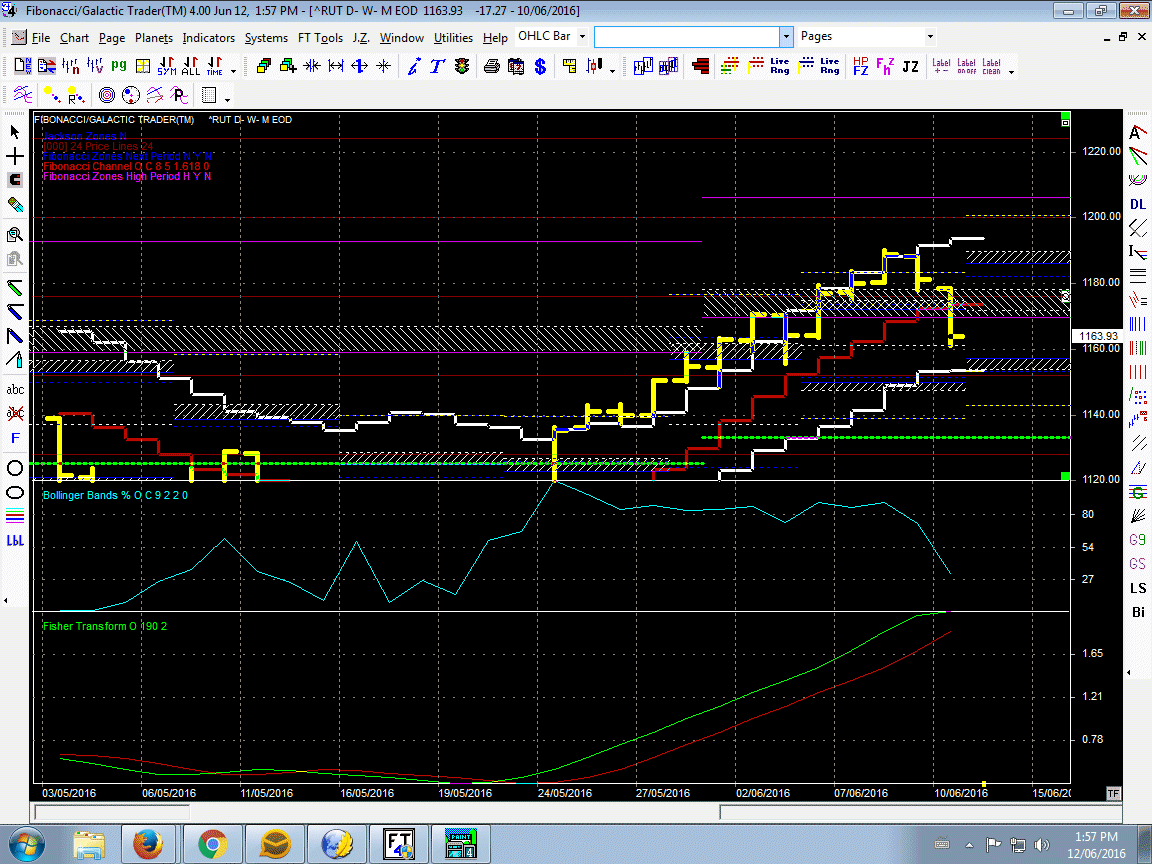Toggle the second Live Rng button
Image resolution: width=1152 pixels, height=864 pixels.
[x=829, y=66]
